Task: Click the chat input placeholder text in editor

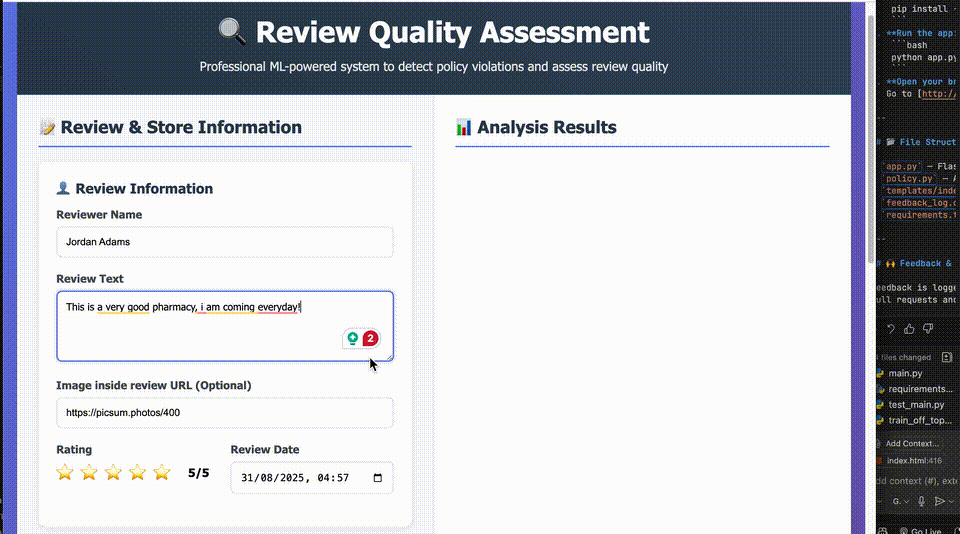Action: tap(917, 481)
